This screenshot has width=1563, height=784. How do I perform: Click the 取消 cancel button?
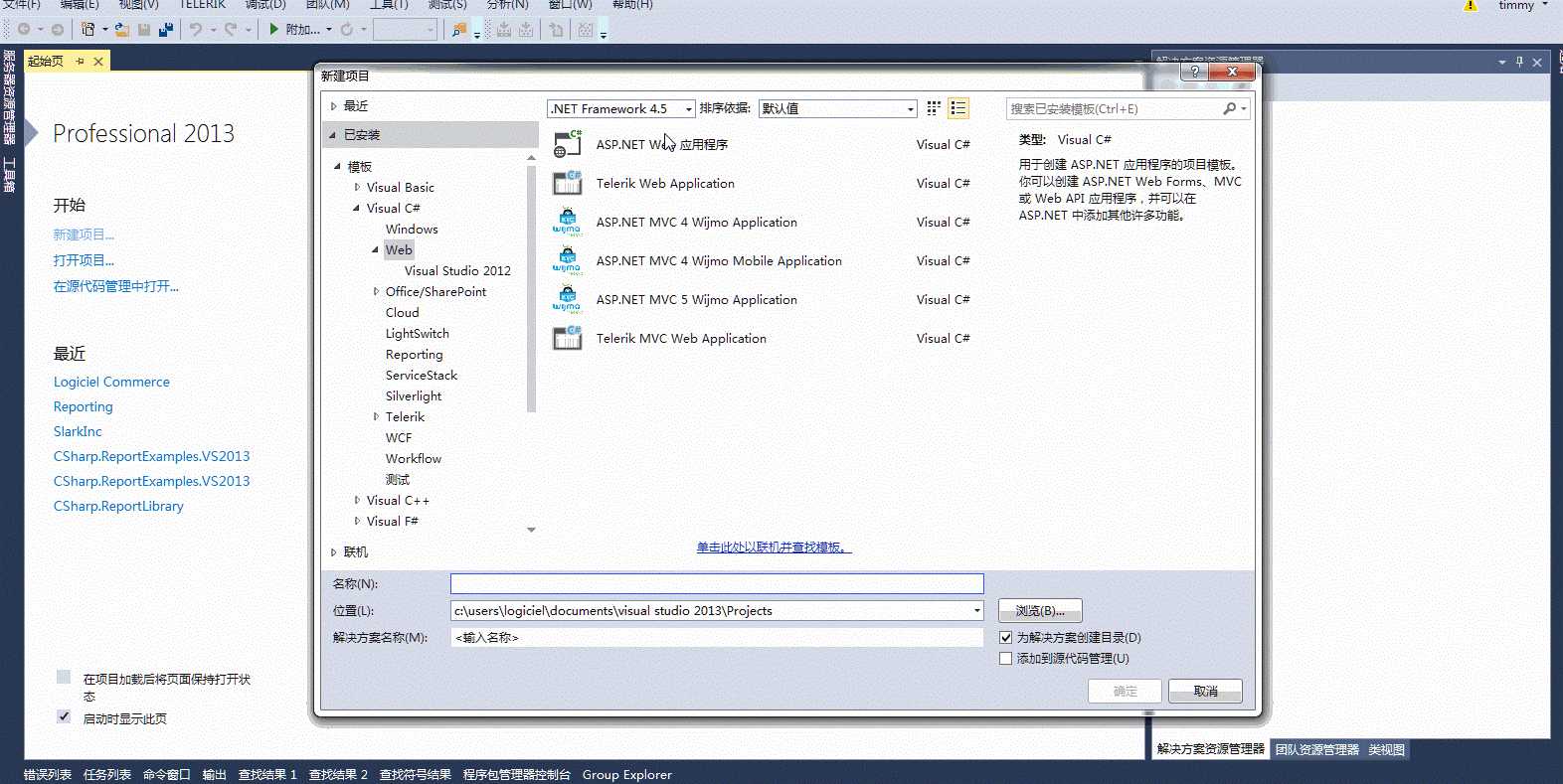pos(1205,691)
